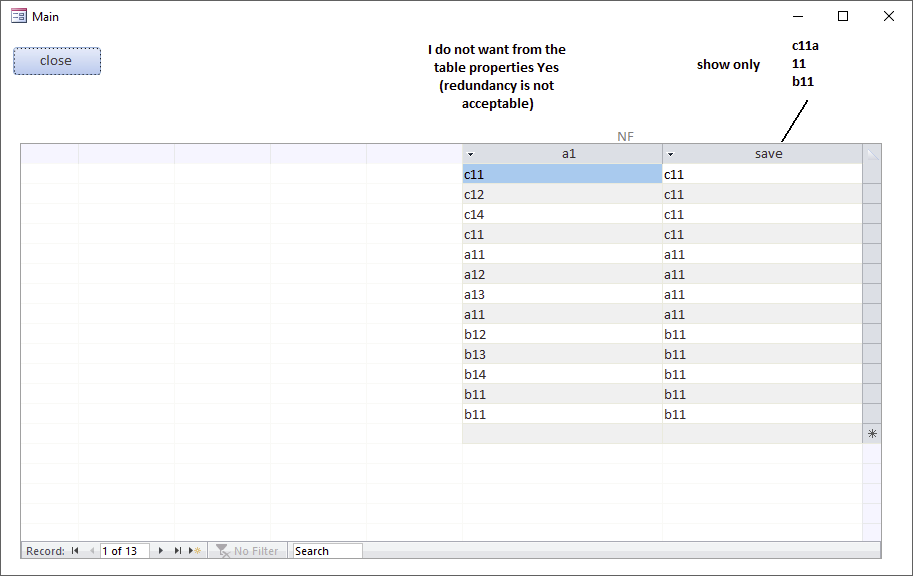Click the b12 cell
The height and width of the screenshot is (576, 913).
[562, 334]
